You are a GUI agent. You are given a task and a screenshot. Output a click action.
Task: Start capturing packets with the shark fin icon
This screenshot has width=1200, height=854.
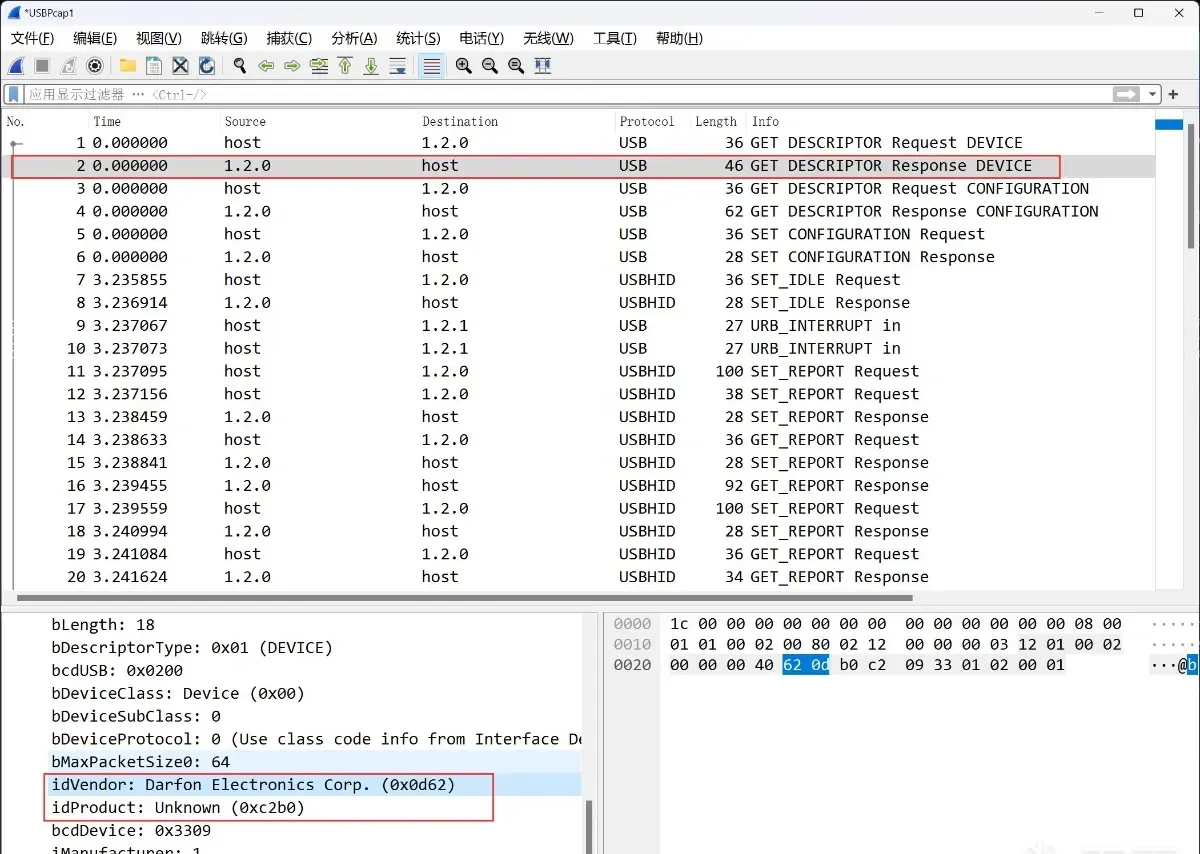16,66
